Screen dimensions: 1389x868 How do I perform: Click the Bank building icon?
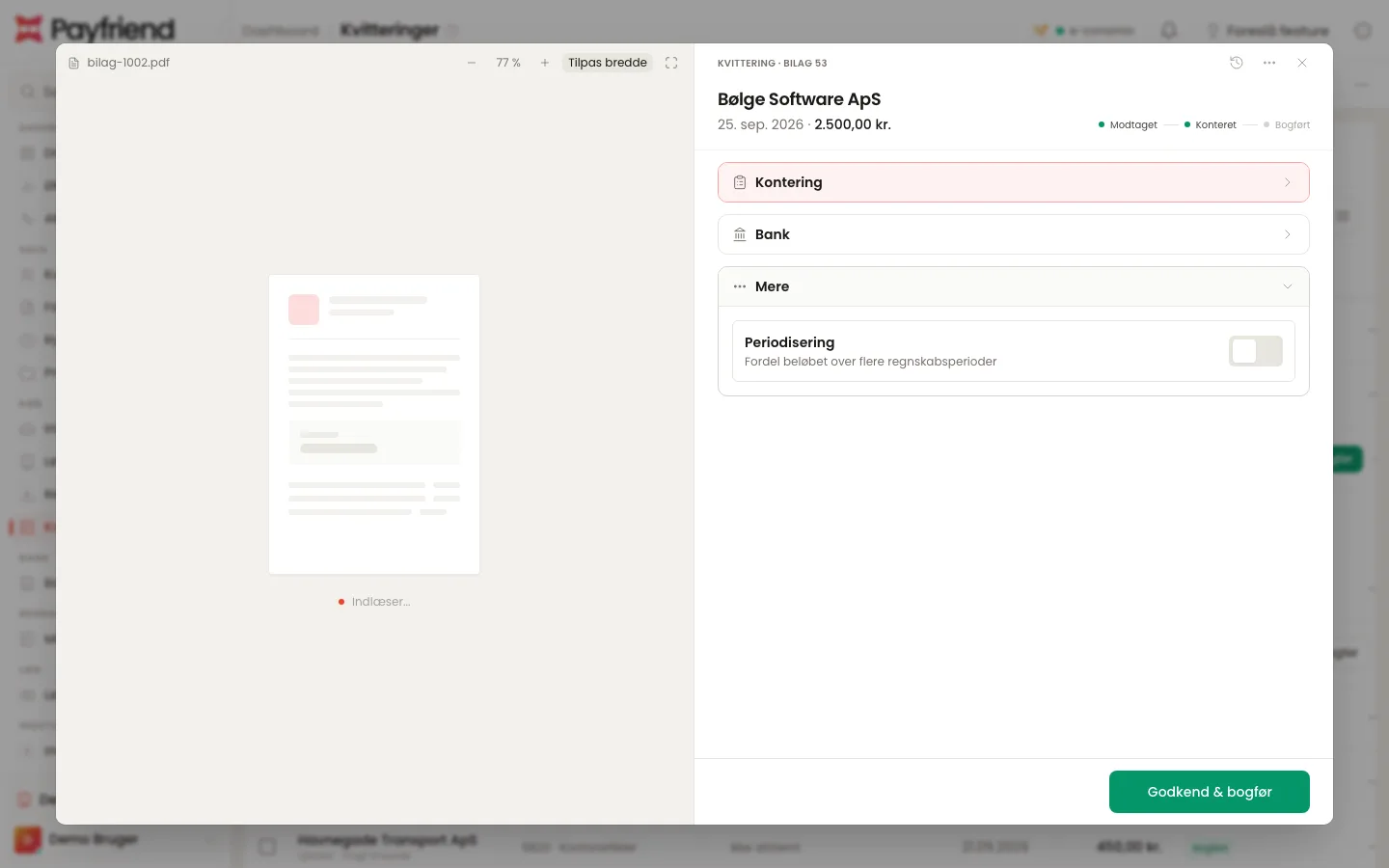point(740,234)
